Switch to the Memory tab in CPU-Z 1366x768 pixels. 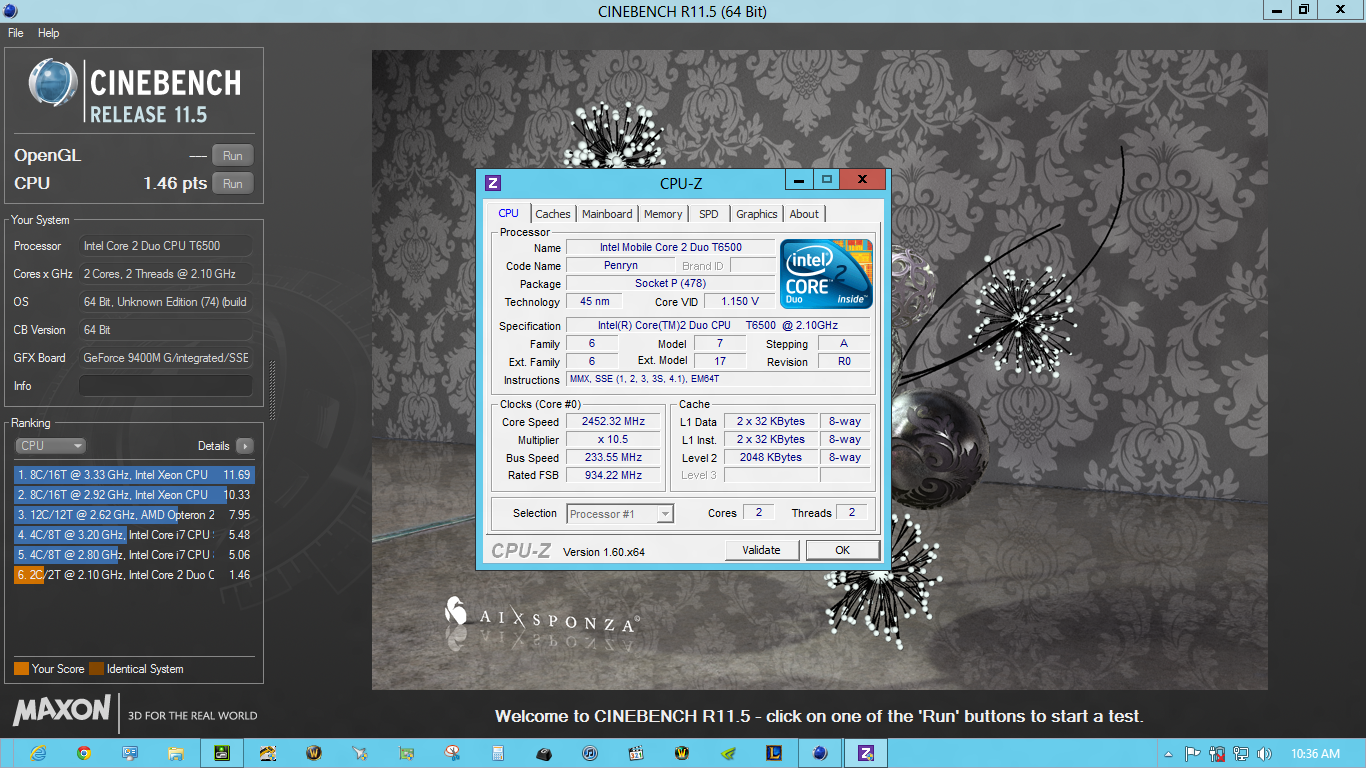point(663,214)
